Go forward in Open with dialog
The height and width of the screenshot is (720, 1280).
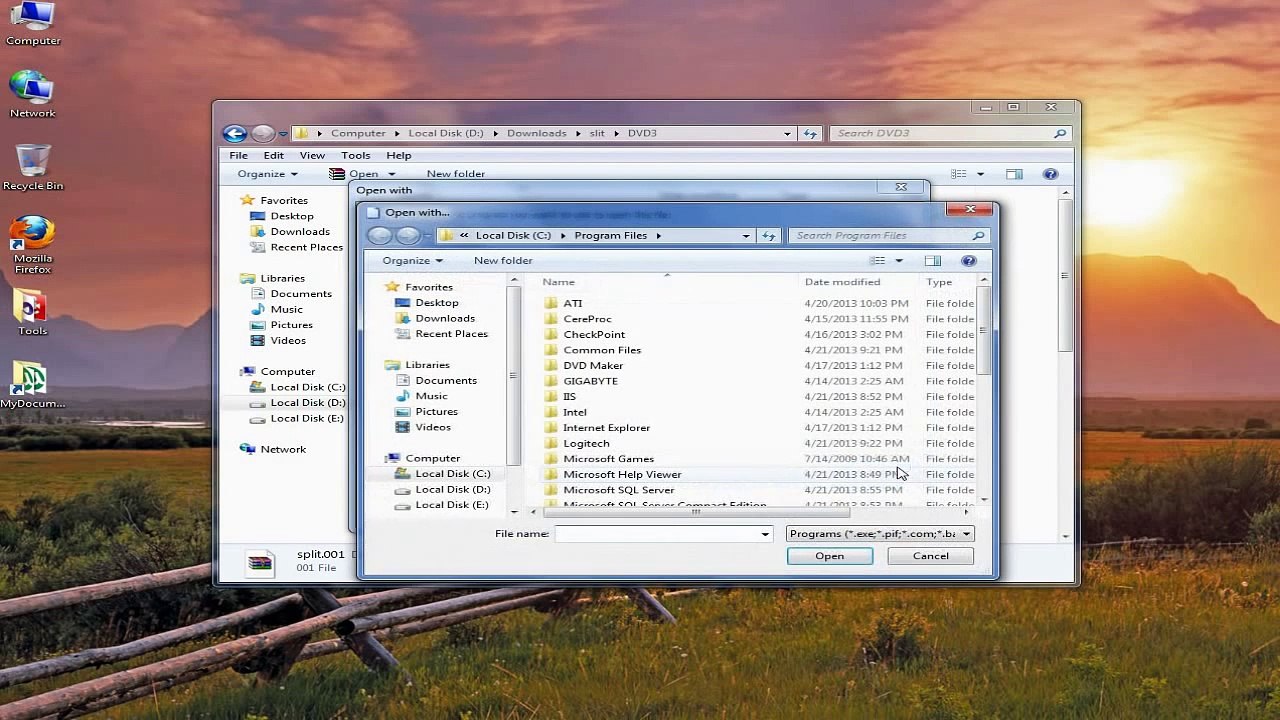[407, 236]
